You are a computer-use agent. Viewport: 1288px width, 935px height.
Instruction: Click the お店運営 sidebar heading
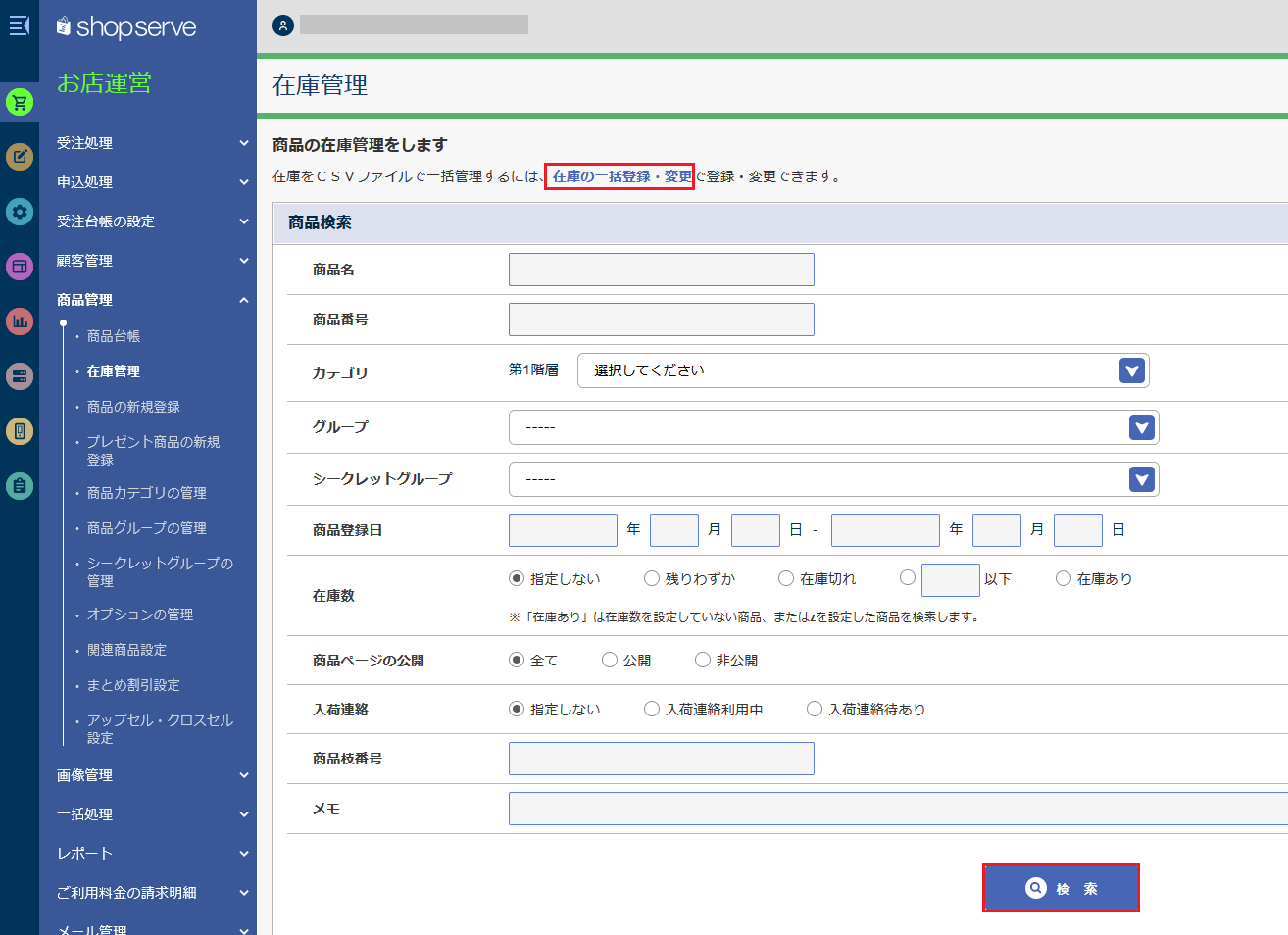click(104, 83)
